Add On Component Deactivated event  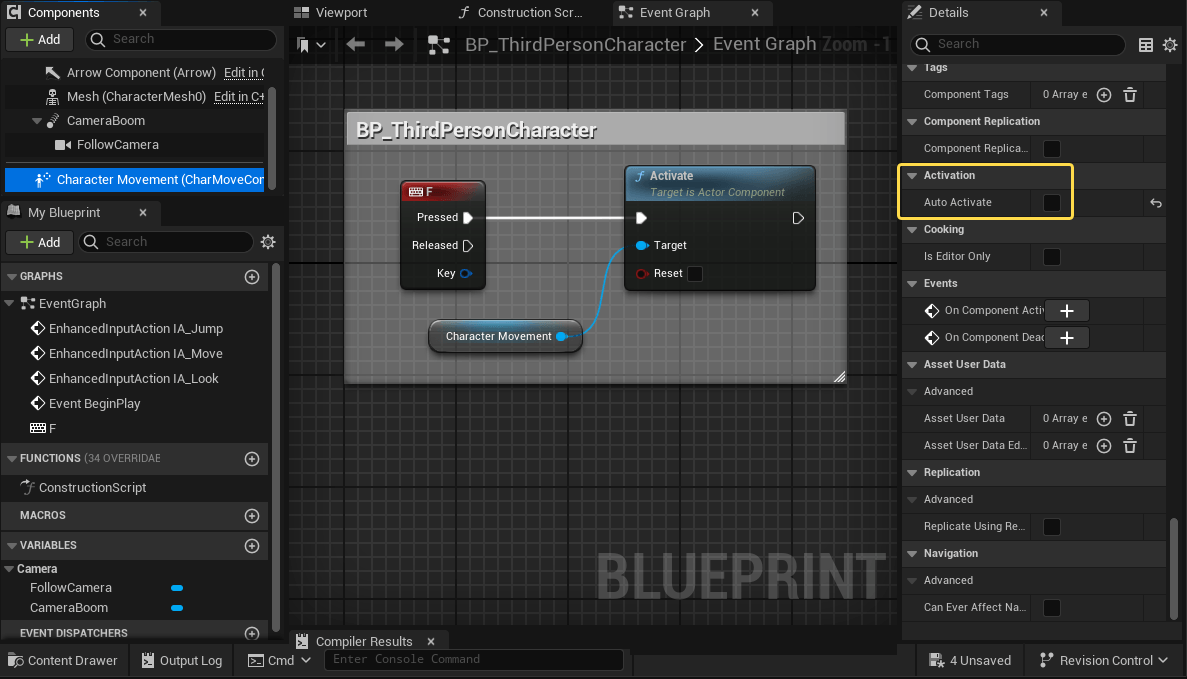click(x=1067, y=338)
